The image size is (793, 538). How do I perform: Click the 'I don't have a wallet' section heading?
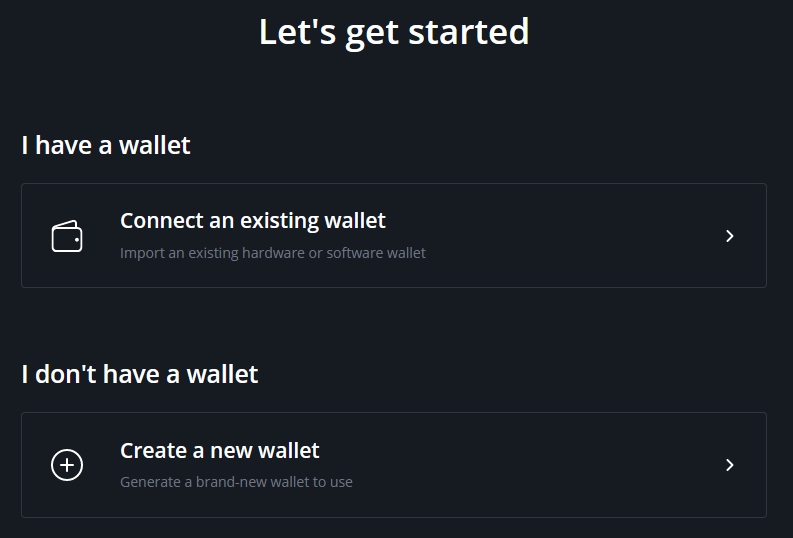140,374
